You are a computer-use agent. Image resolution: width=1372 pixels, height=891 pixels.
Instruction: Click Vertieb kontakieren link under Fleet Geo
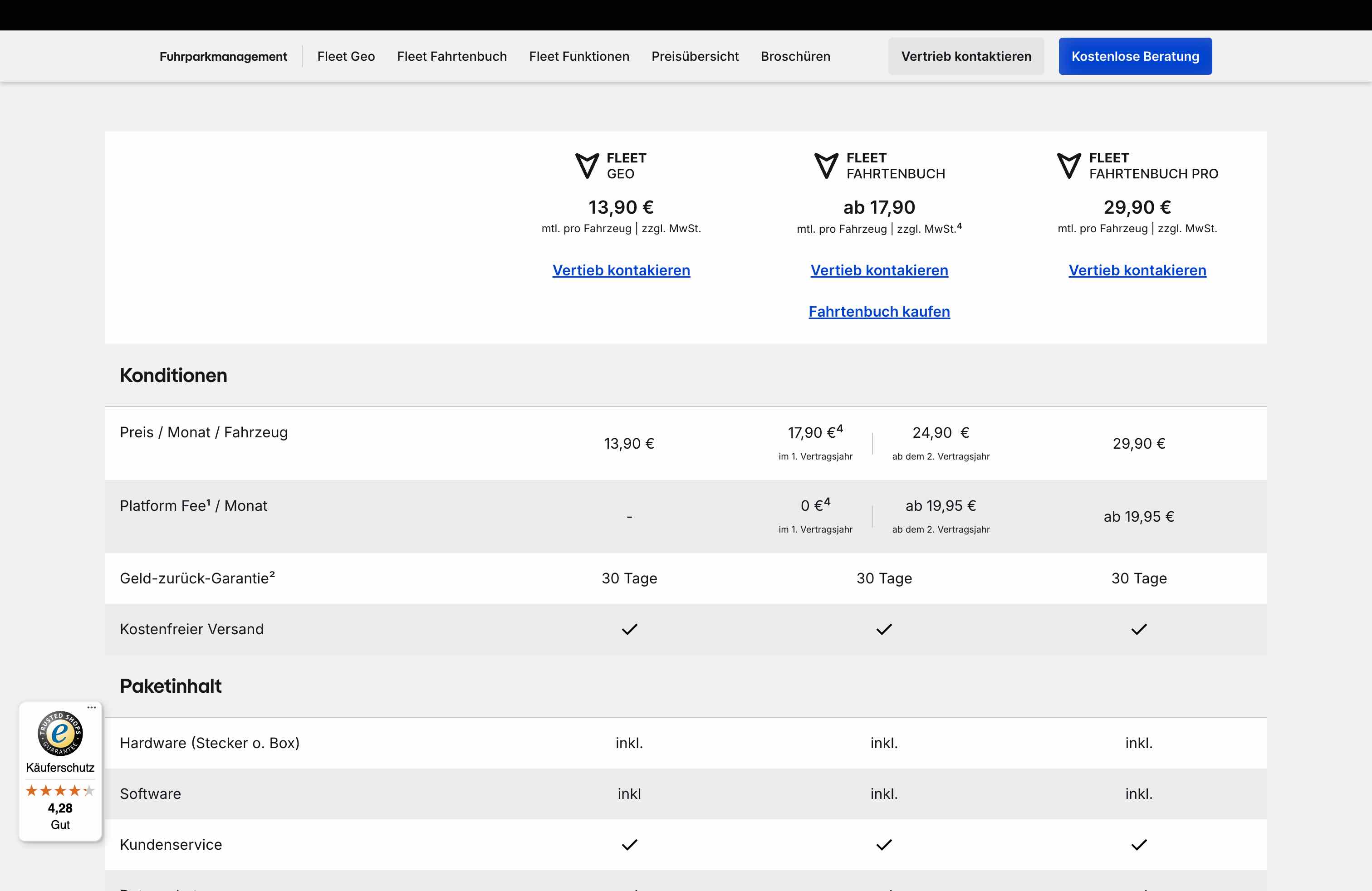[x=621, y=270]
